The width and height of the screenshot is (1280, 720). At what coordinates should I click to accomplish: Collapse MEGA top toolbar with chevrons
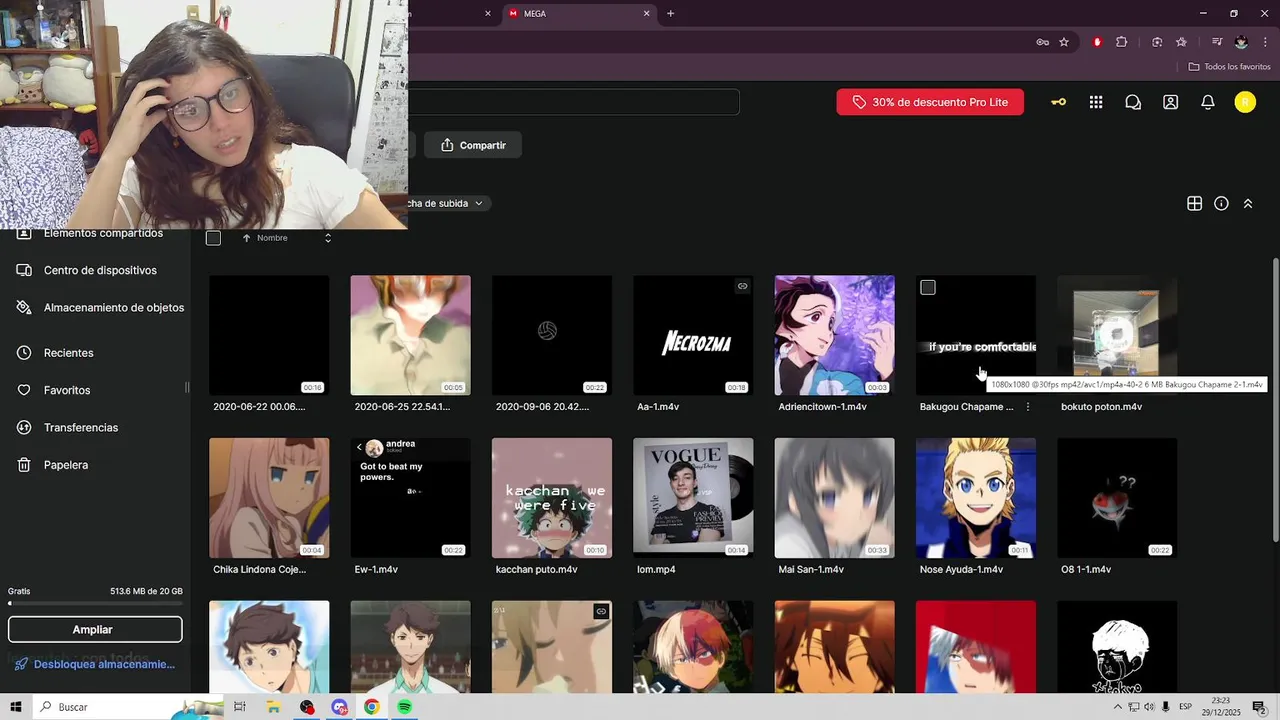pyautogui.click(x=1248, y=203)
